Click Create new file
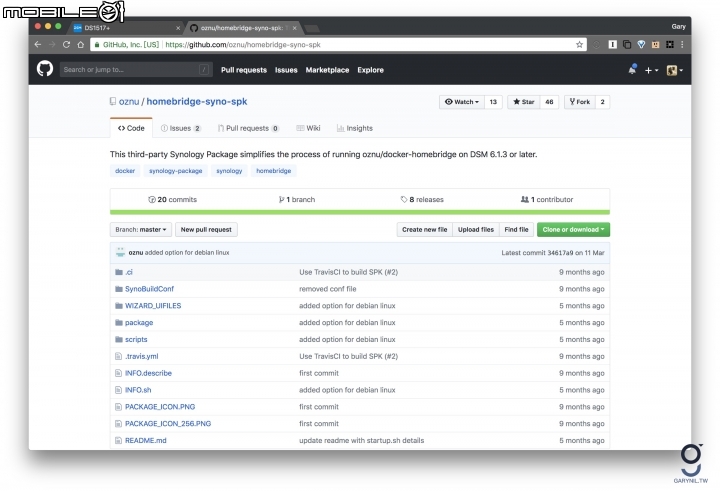This screenshot has width=720, height=491. coord(425,230)
